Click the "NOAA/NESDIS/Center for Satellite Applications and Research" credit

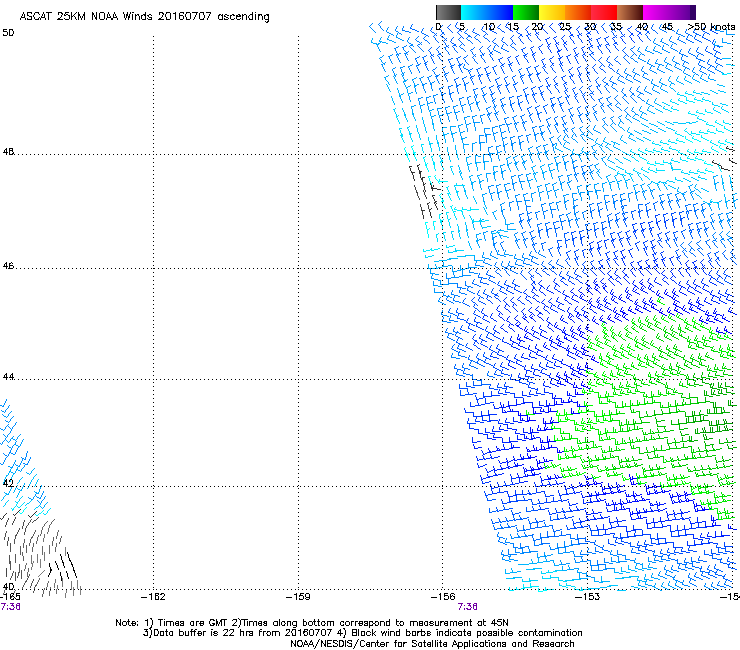coord(432,644)
